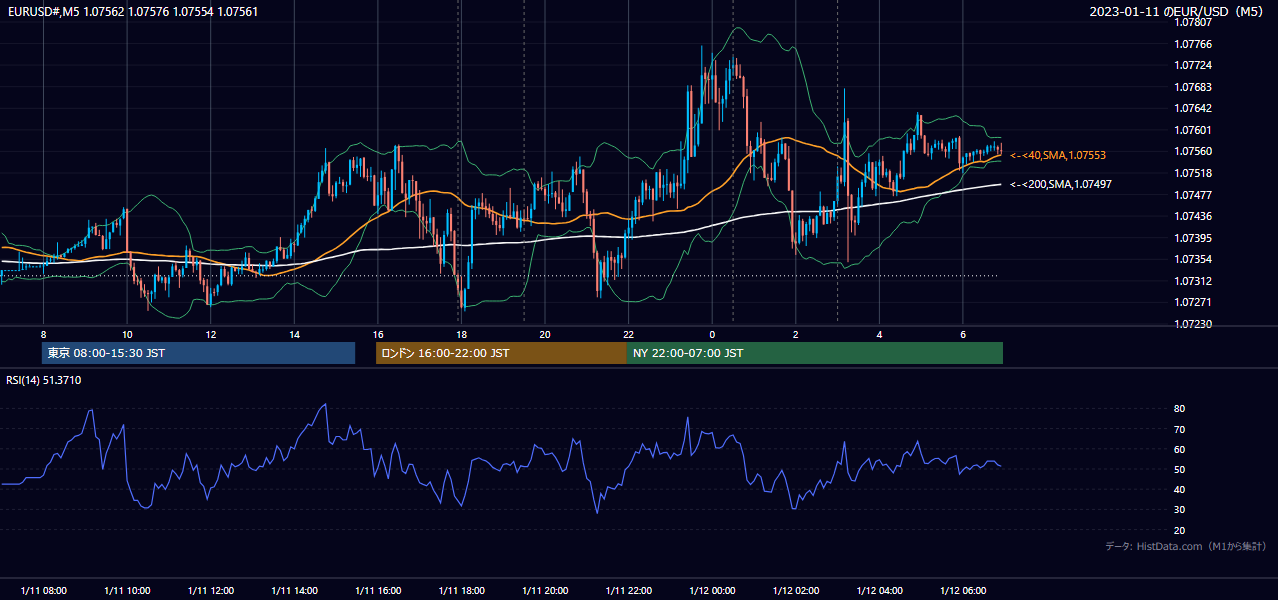Click the 1/11 12:00 time label
The height and width of the screenshot is (600, 1278).
pos(210,591)
